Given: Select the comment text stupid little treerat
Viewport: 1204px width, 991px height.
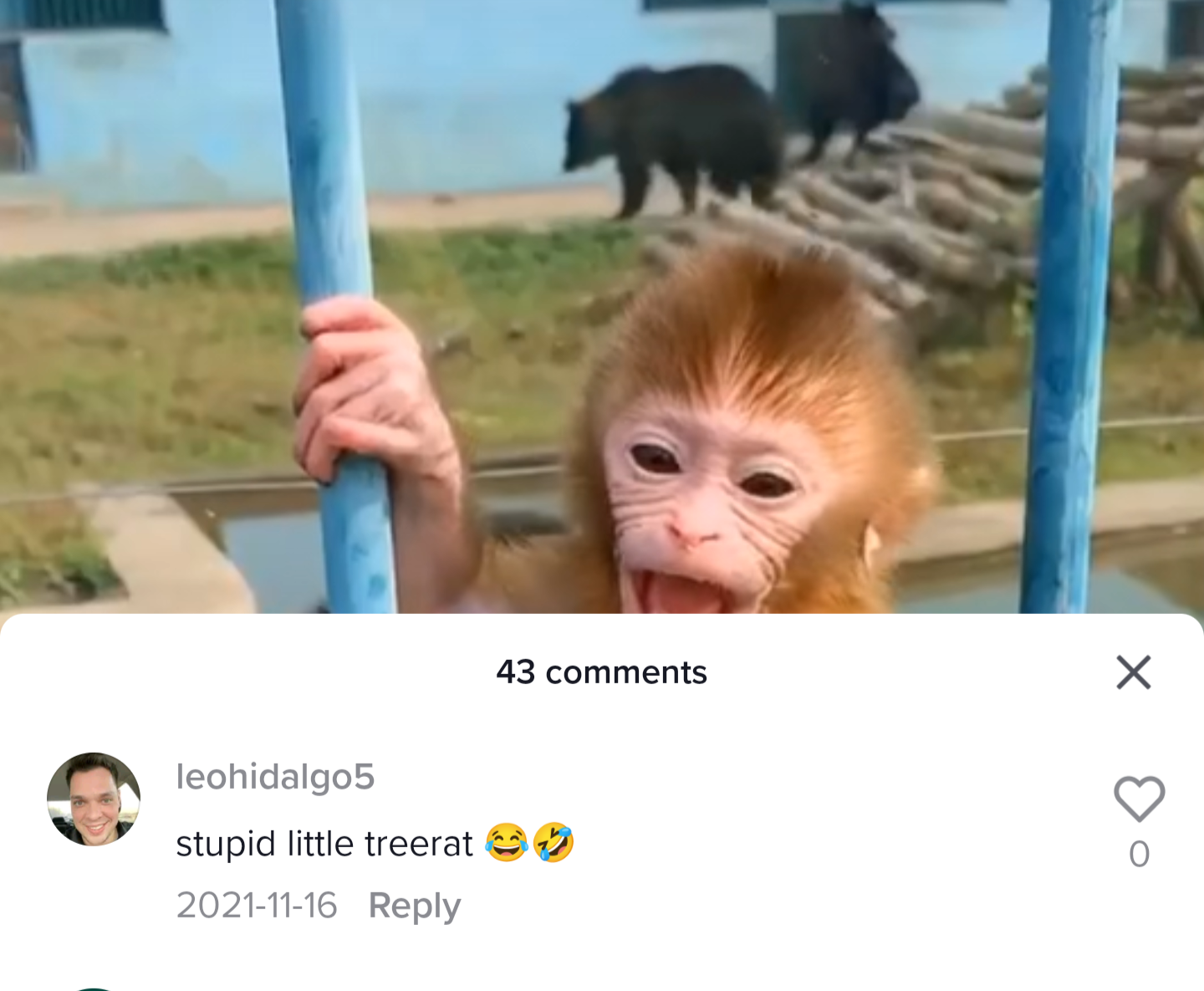Looking at the screenshot, I should tap(324, 844).
